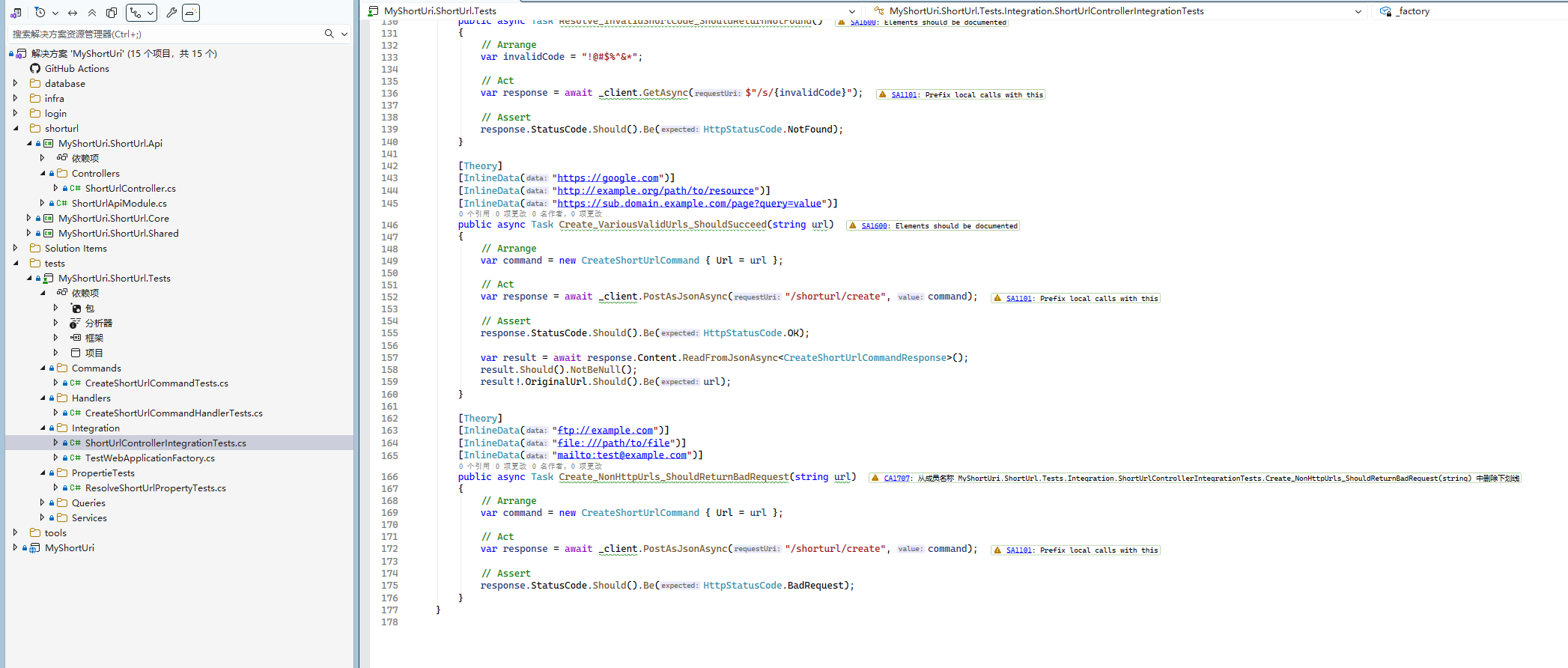Click the https://google.com URL in InlineData
The height and width of the screenshot is (668, 1568).
(607, 178)
